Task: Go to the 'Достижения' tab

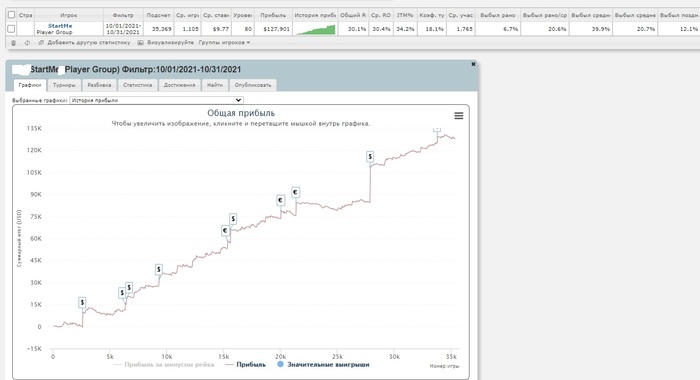Action: [179, 85]
